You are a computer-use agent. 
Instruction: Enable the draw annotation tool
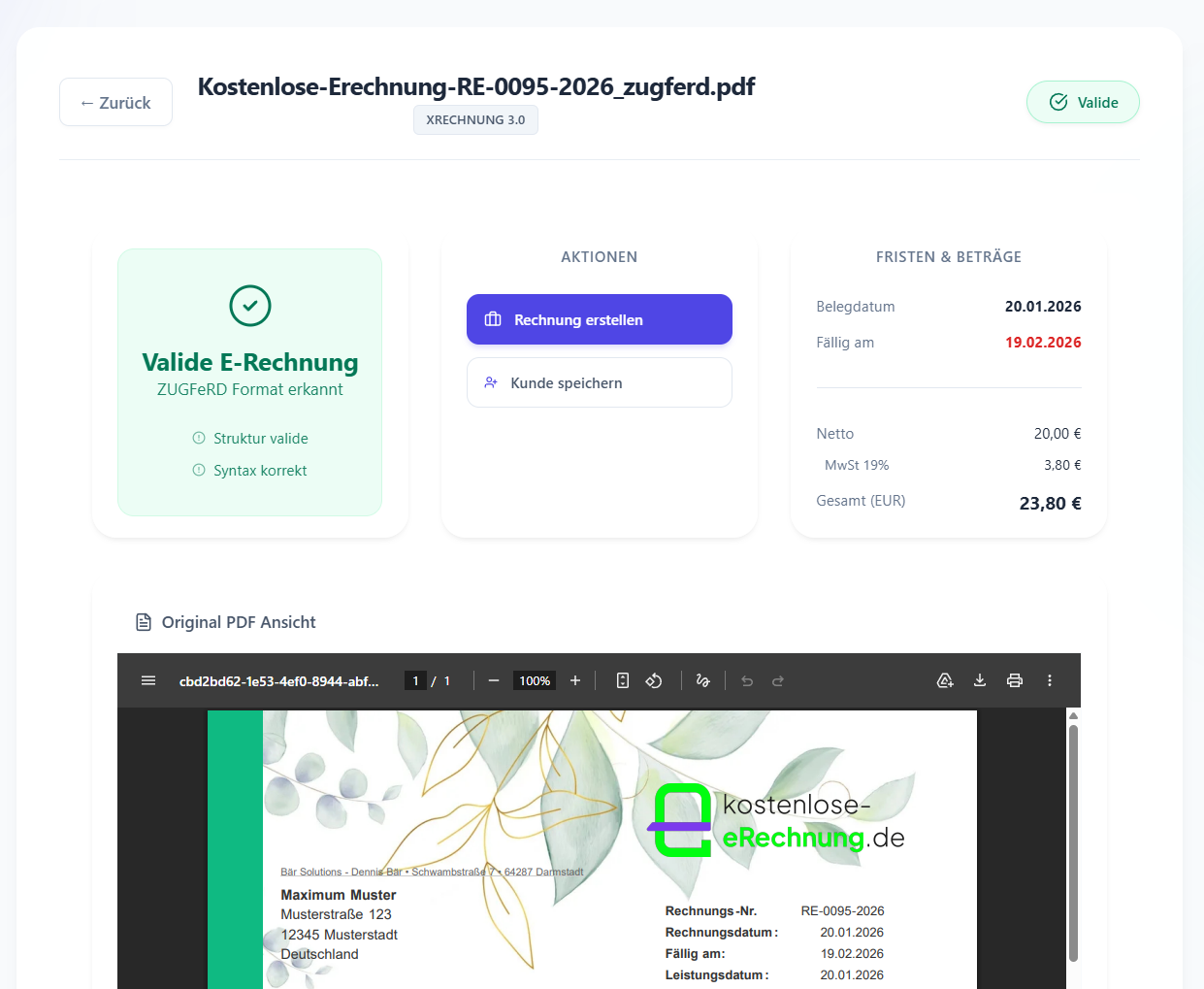coord(702,680)
